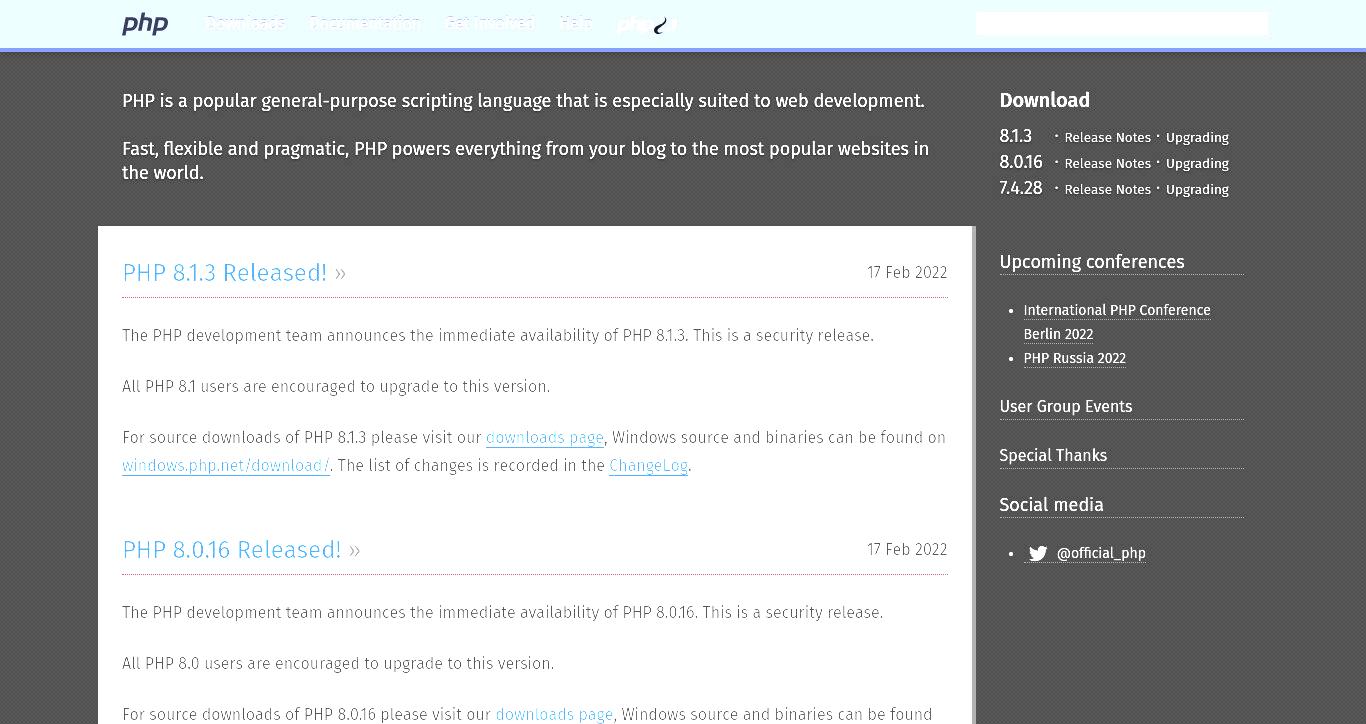Follow the windows.php.net/download/ link
Viewport: 1366px width, 724px height.
click(x=226, y=466)
